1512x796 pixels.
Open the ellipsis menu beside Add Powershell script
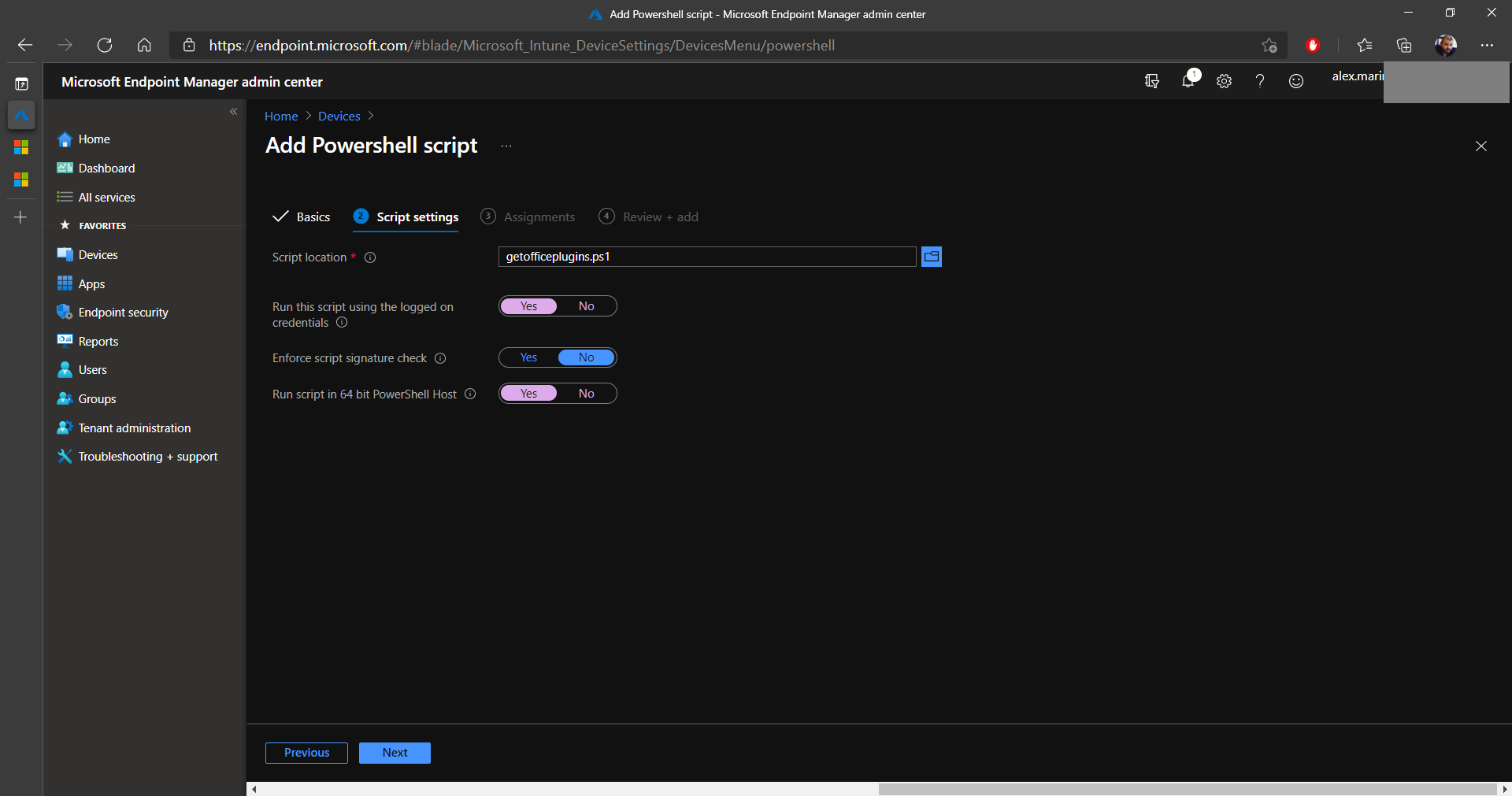click(506, 146)
